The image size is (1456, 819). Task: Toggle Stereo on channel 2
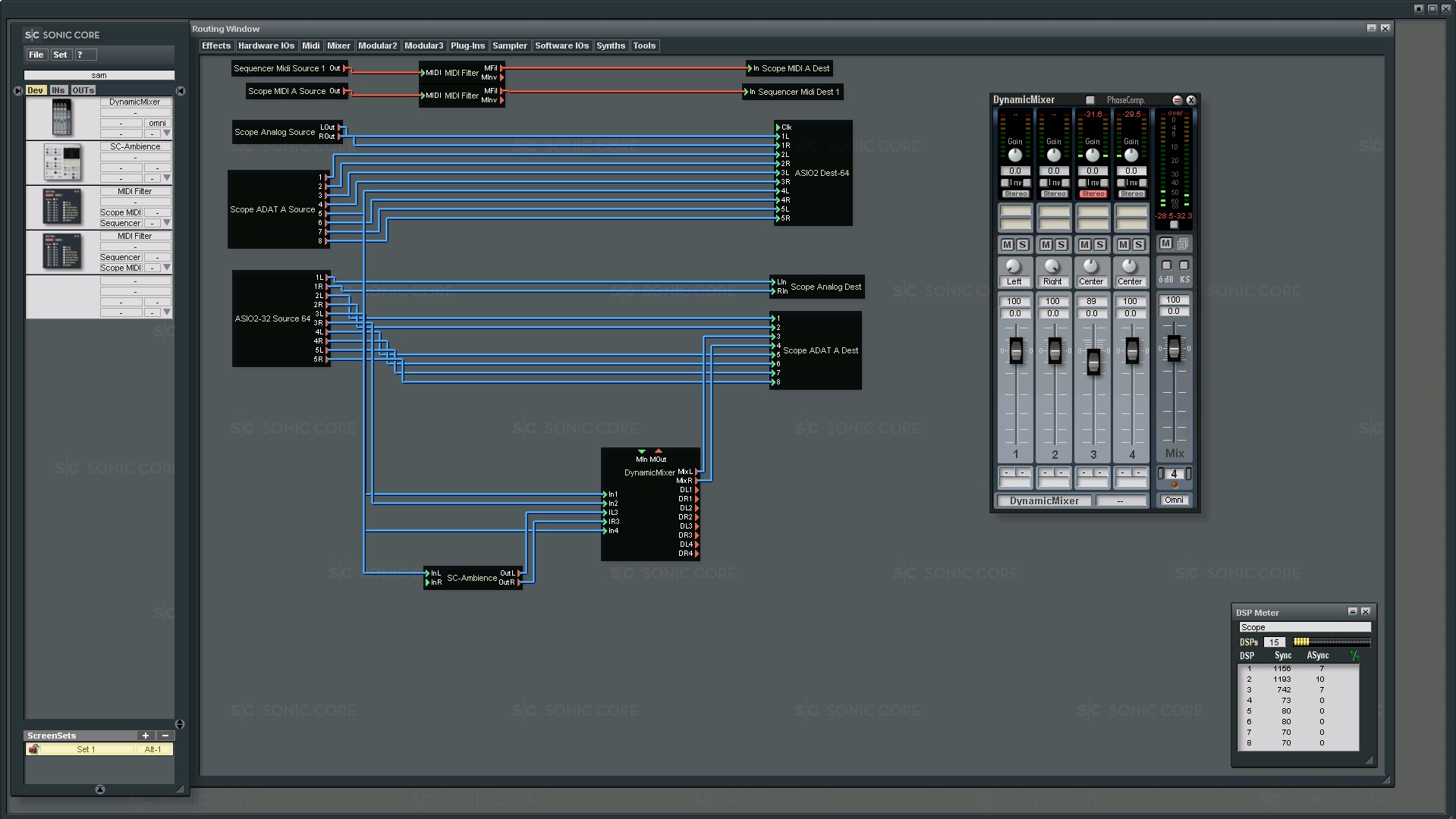coord(1054,194)
